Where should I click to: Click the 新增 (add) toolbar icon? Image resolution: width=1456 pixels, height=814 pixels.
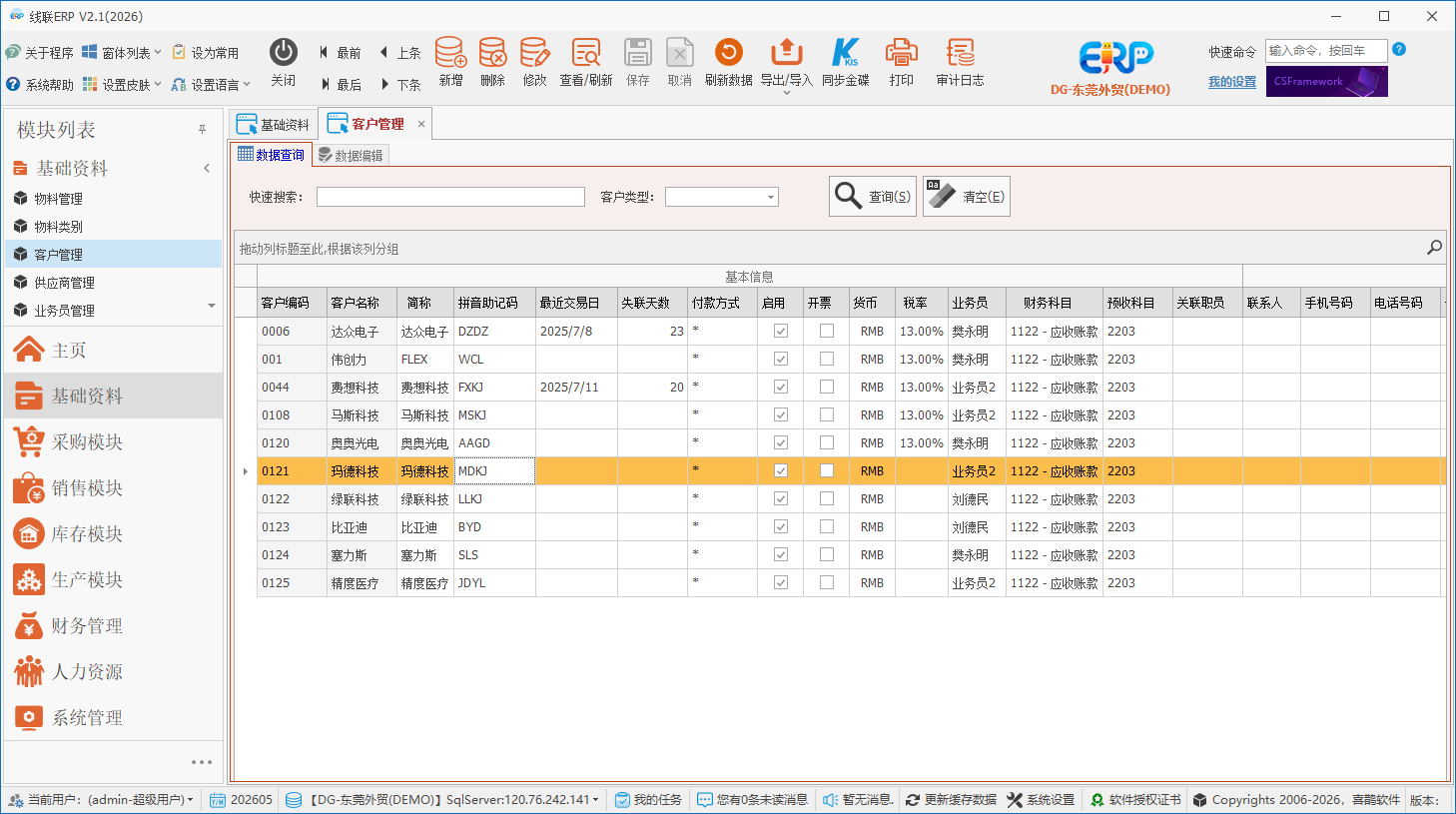[450, 62]
